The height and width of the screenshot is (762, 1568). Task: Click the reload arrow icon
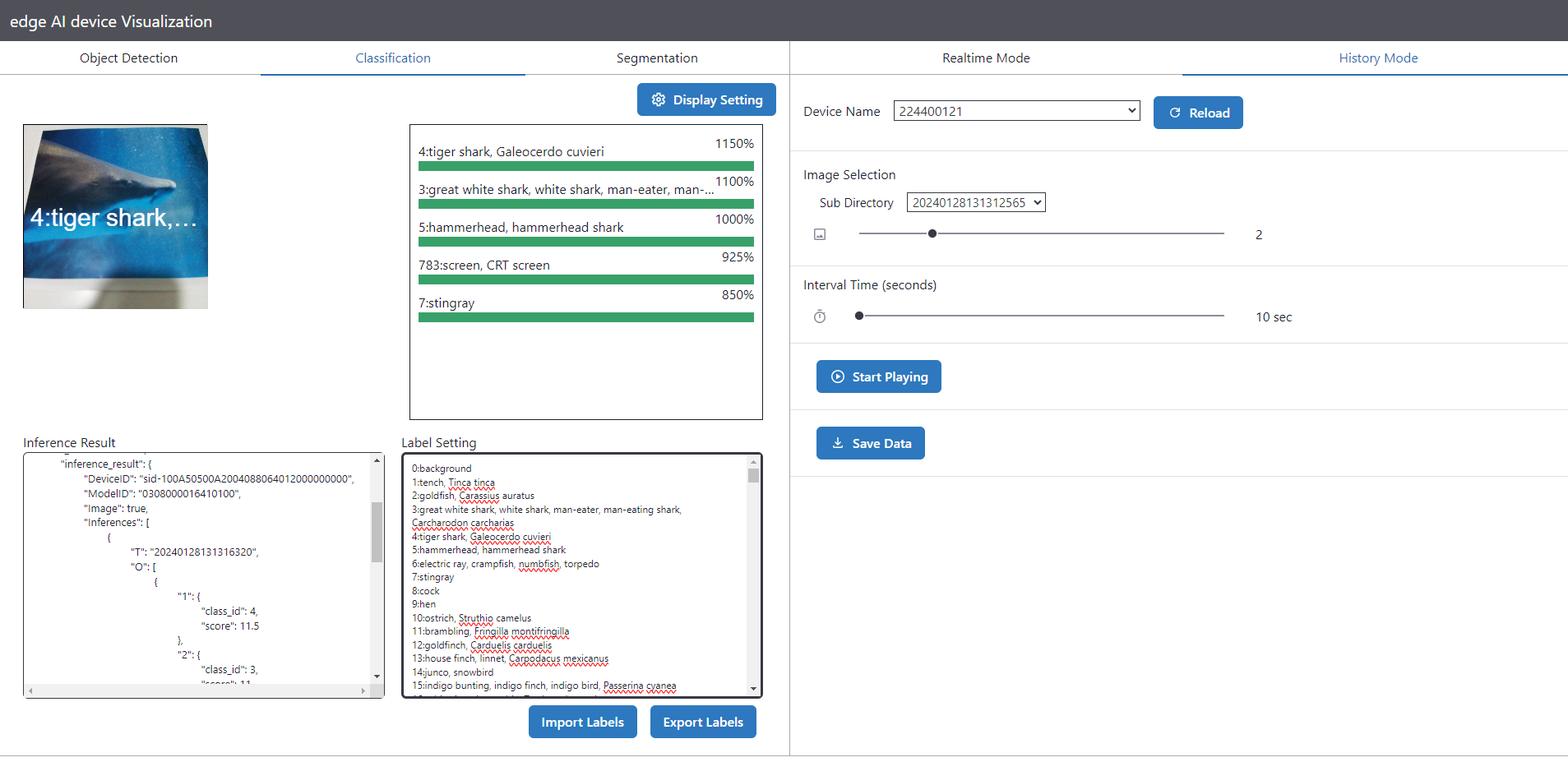[1175, 113]
